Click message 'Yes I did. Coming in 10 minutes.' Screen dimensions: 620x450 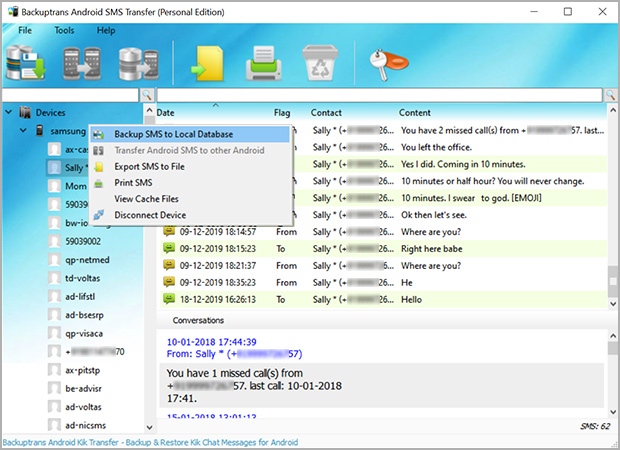[463, 164]
